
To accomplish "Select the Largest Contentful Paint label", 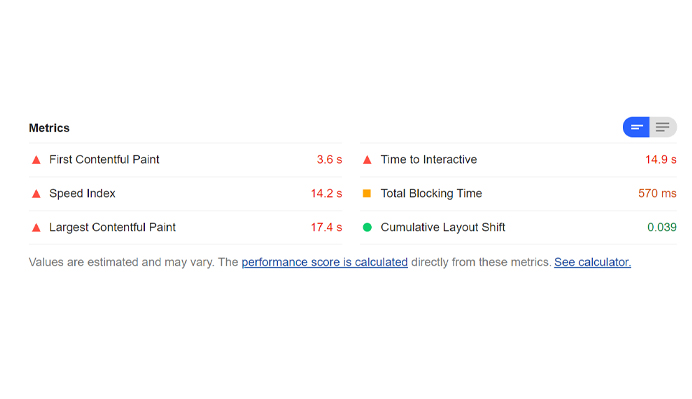I will coord(112,227).
